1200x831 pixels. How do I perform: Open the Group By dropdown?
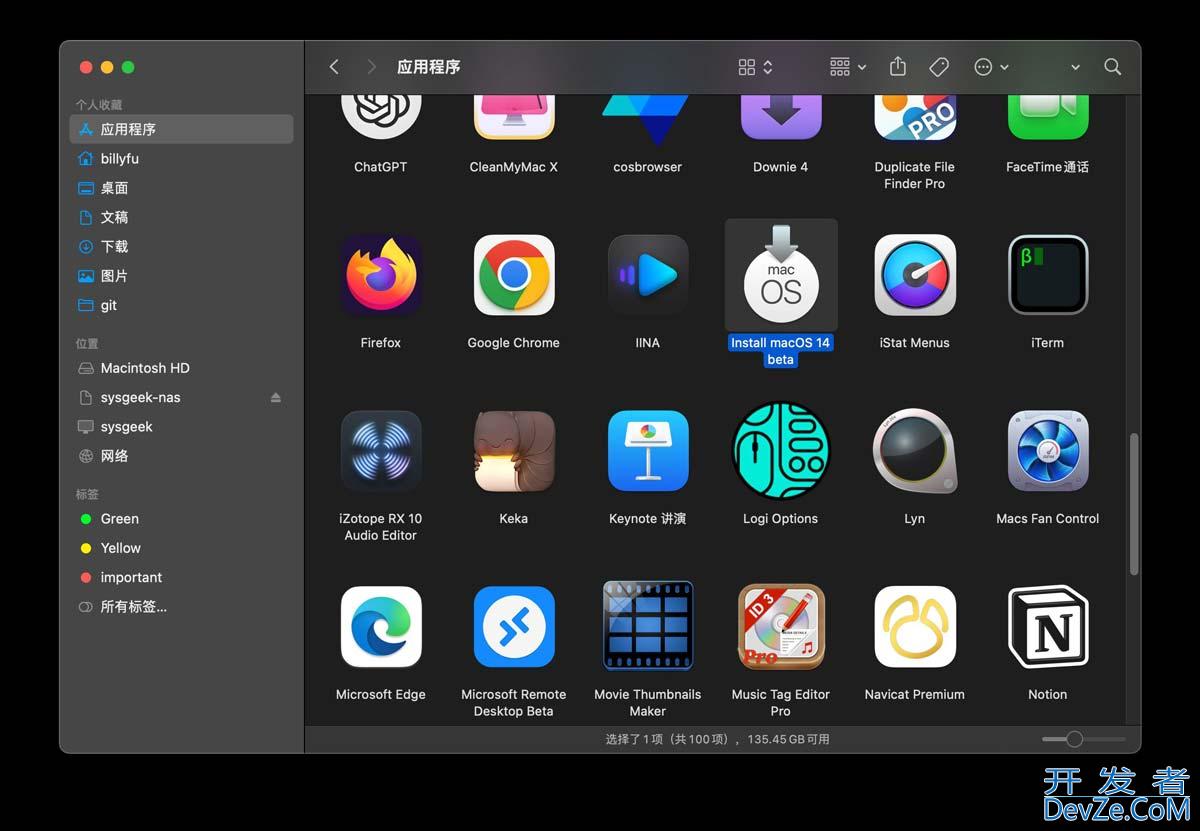pos(848,67)
